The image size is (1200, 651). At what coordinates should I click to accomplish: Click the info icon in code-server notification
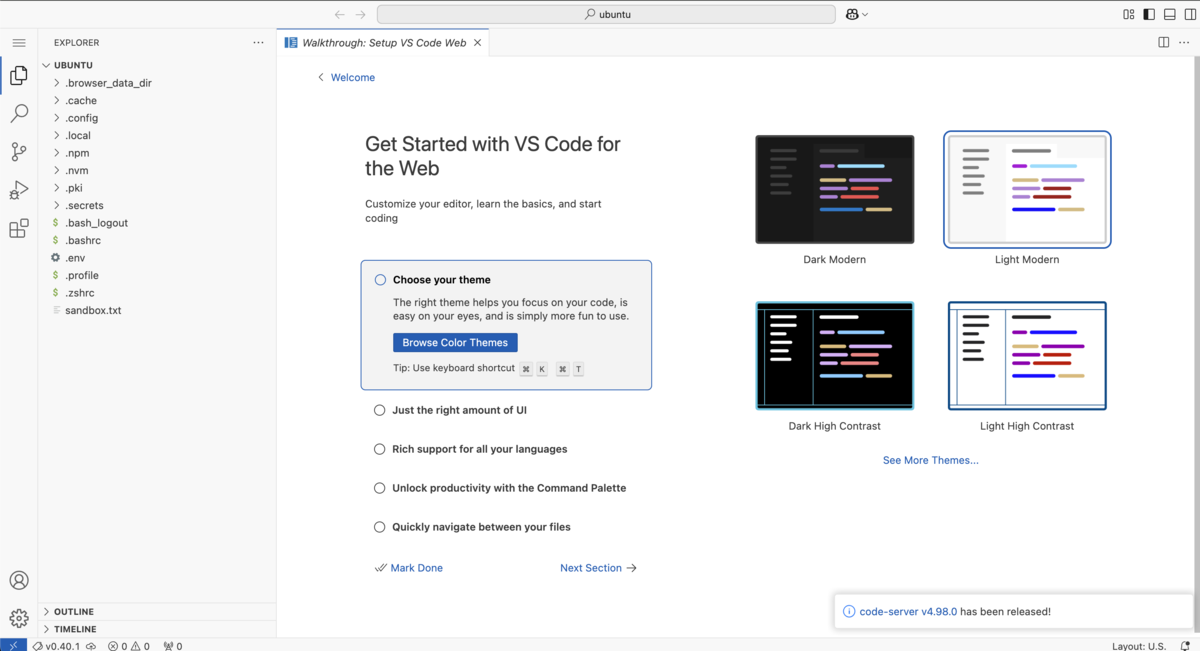pos(849,611)
